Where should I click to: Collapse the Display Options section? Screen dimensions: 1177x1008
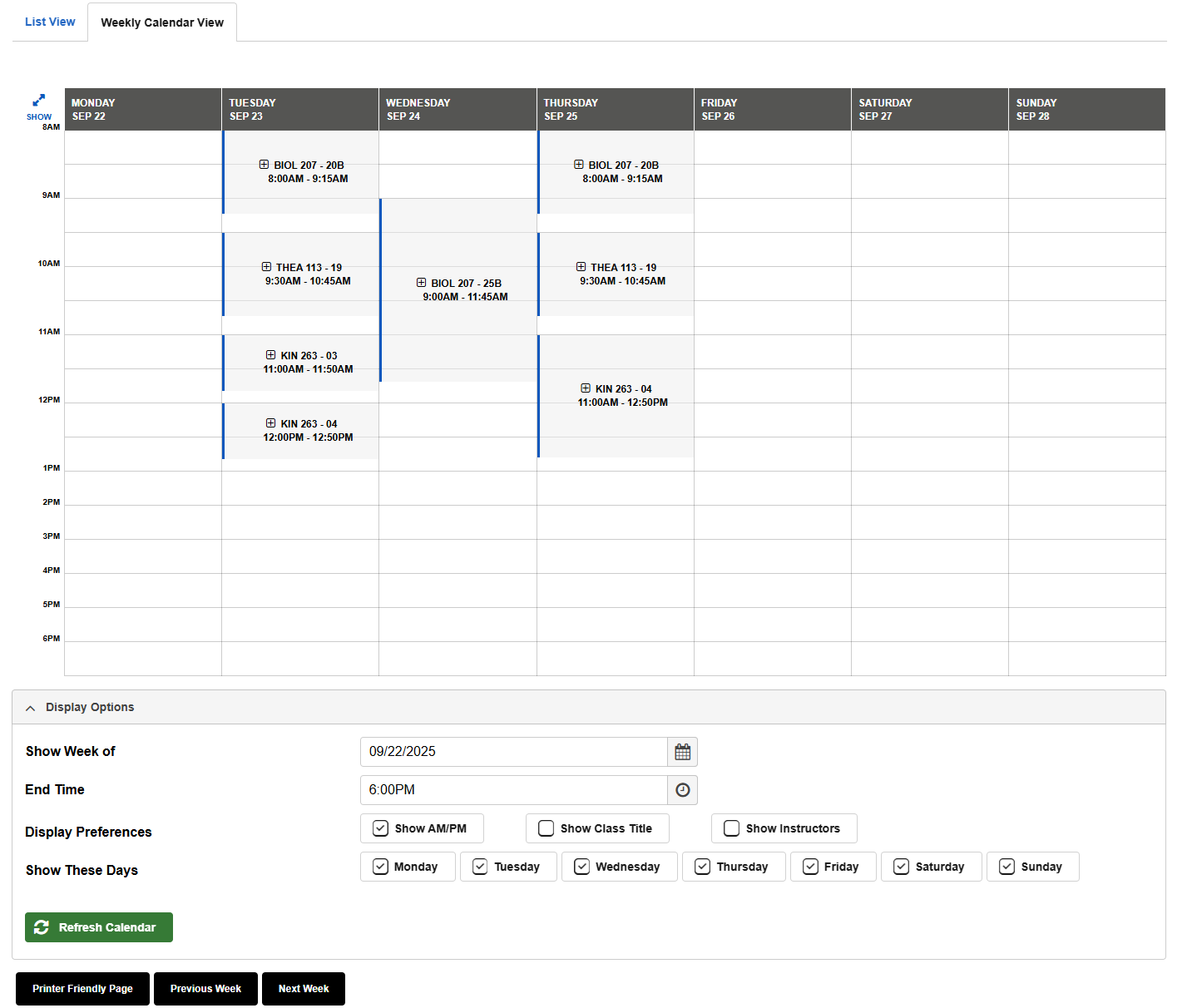(x=30, y=707)
